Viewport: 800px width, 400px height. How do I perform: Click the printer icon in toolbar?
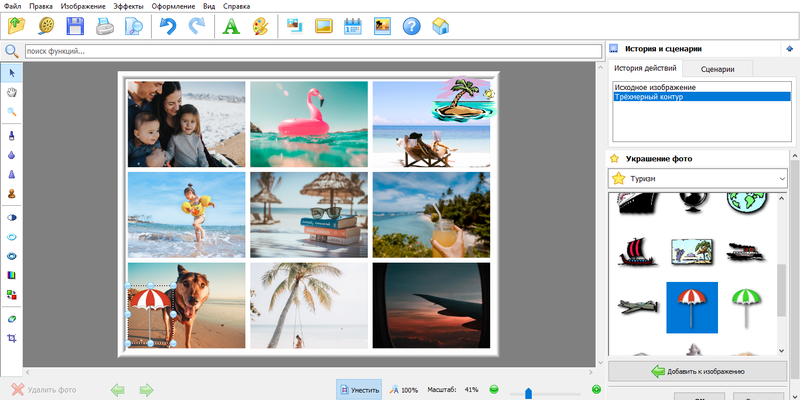pos(104,26)
